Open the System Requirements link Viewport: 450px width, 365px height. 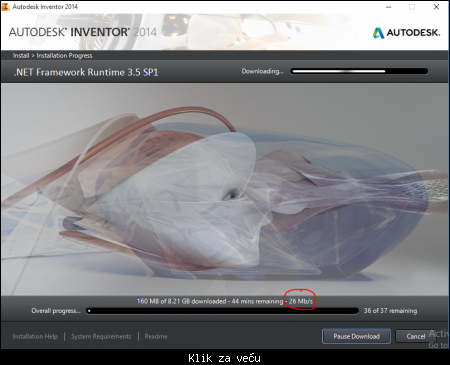[101, 336]
